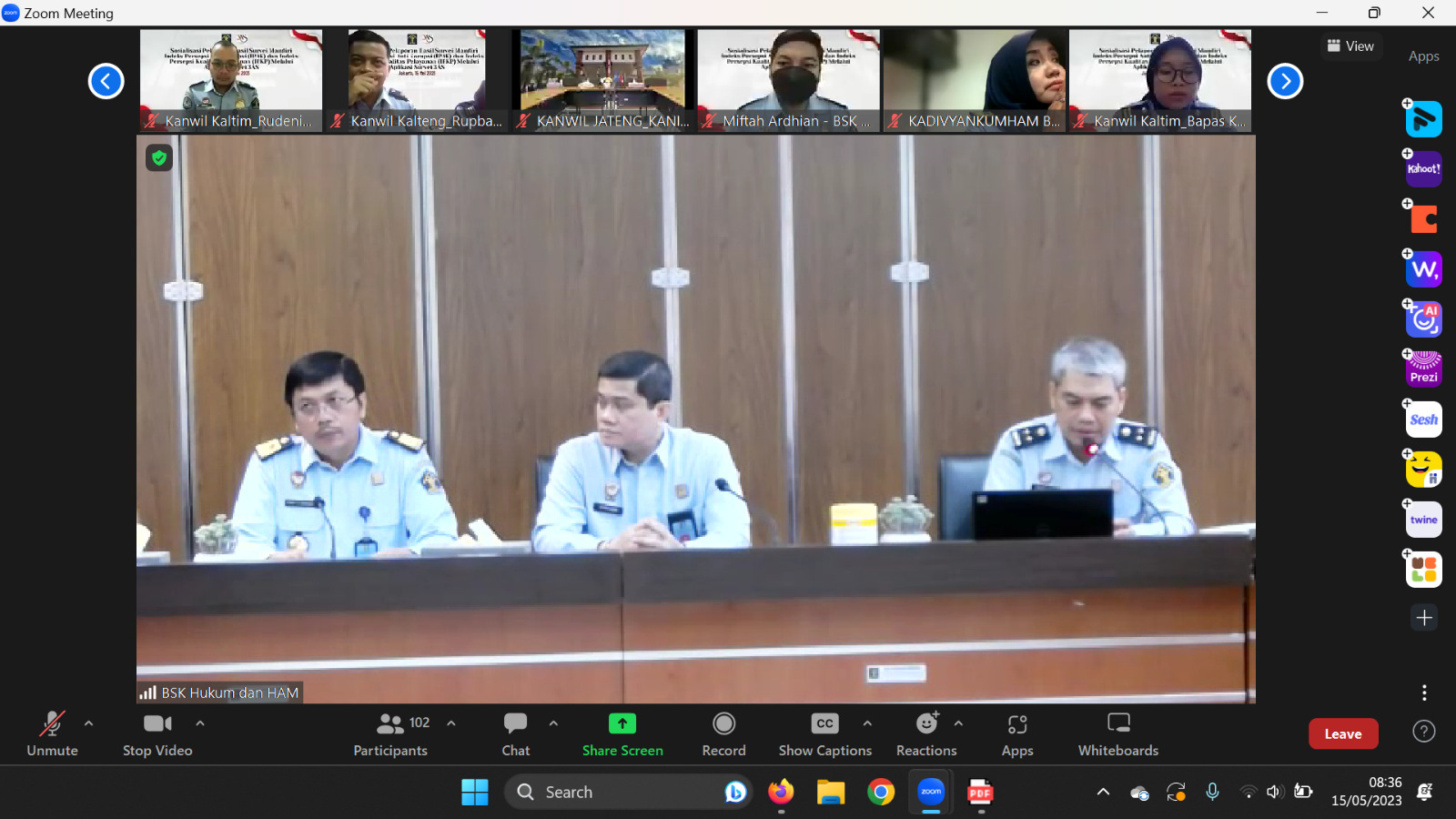
Task: Open the twine app
Action: coord(1424,520)
